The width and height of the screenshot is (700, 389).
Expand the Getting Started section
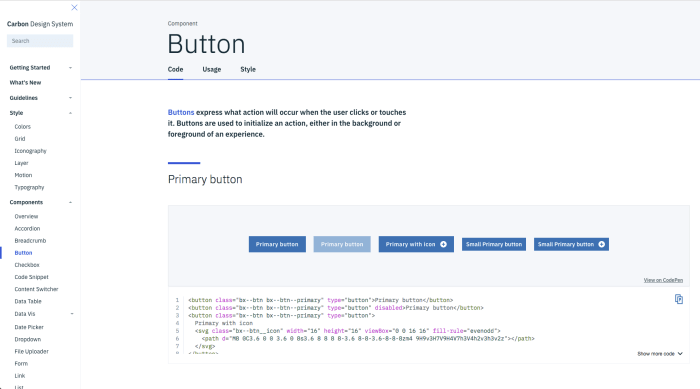(x=41, y=67)
